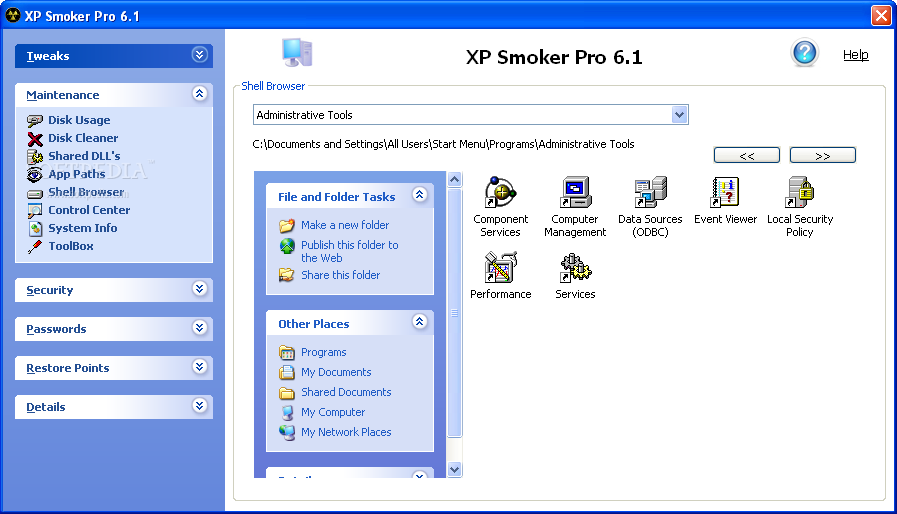
Task: Click the computer logo icon beside the title
Action: (297, 53)
